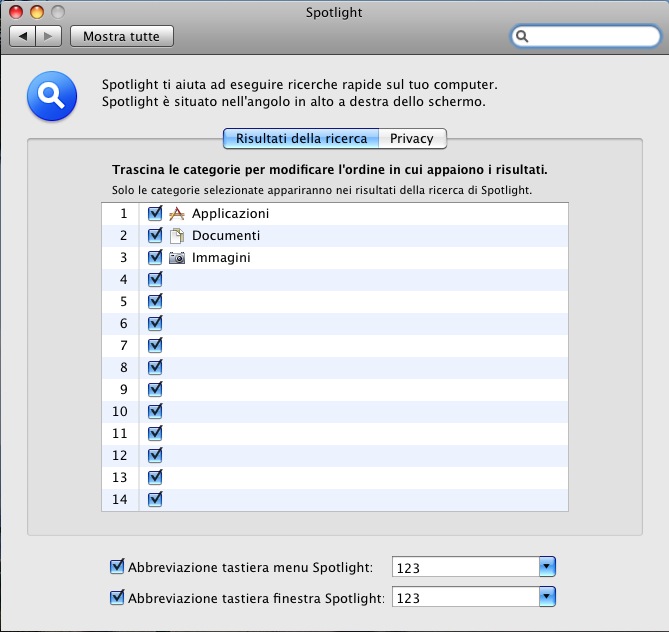Click the finestra Spotlight shortcut text field

pos(465,597)
